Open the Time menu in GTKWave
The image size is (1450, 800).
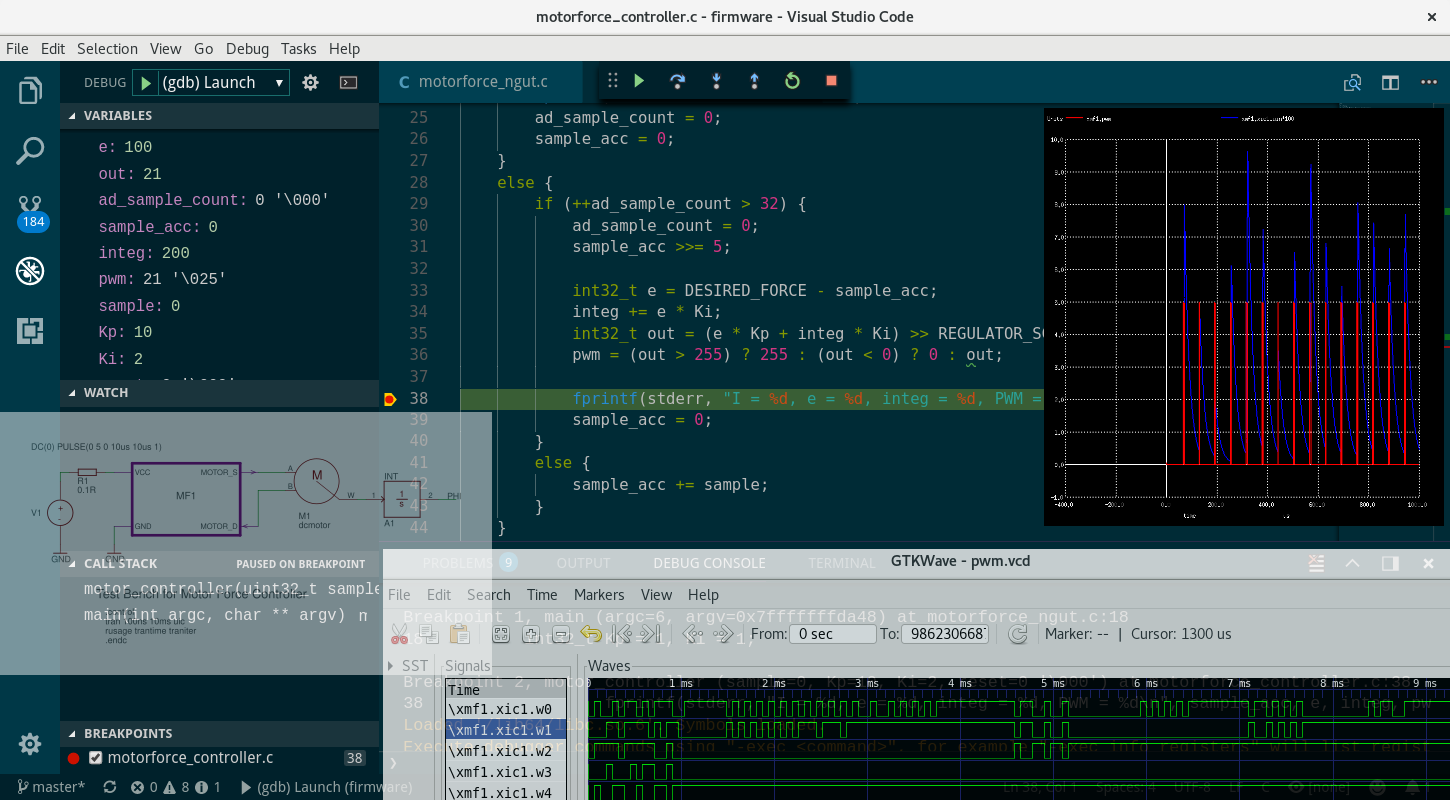click(x=542, y=594)
